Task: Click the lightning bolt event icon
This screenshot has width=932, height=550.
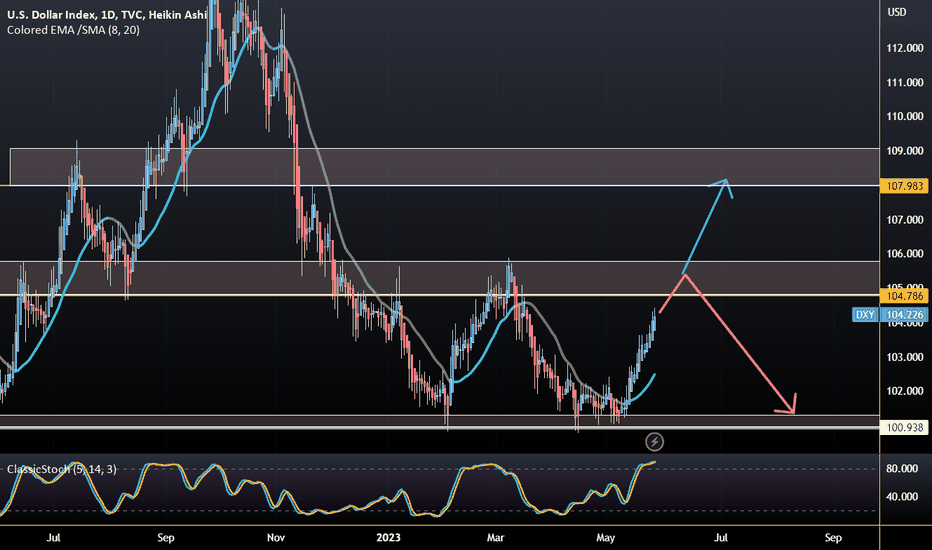Action: pyautogui.click(x=654, y=442)
